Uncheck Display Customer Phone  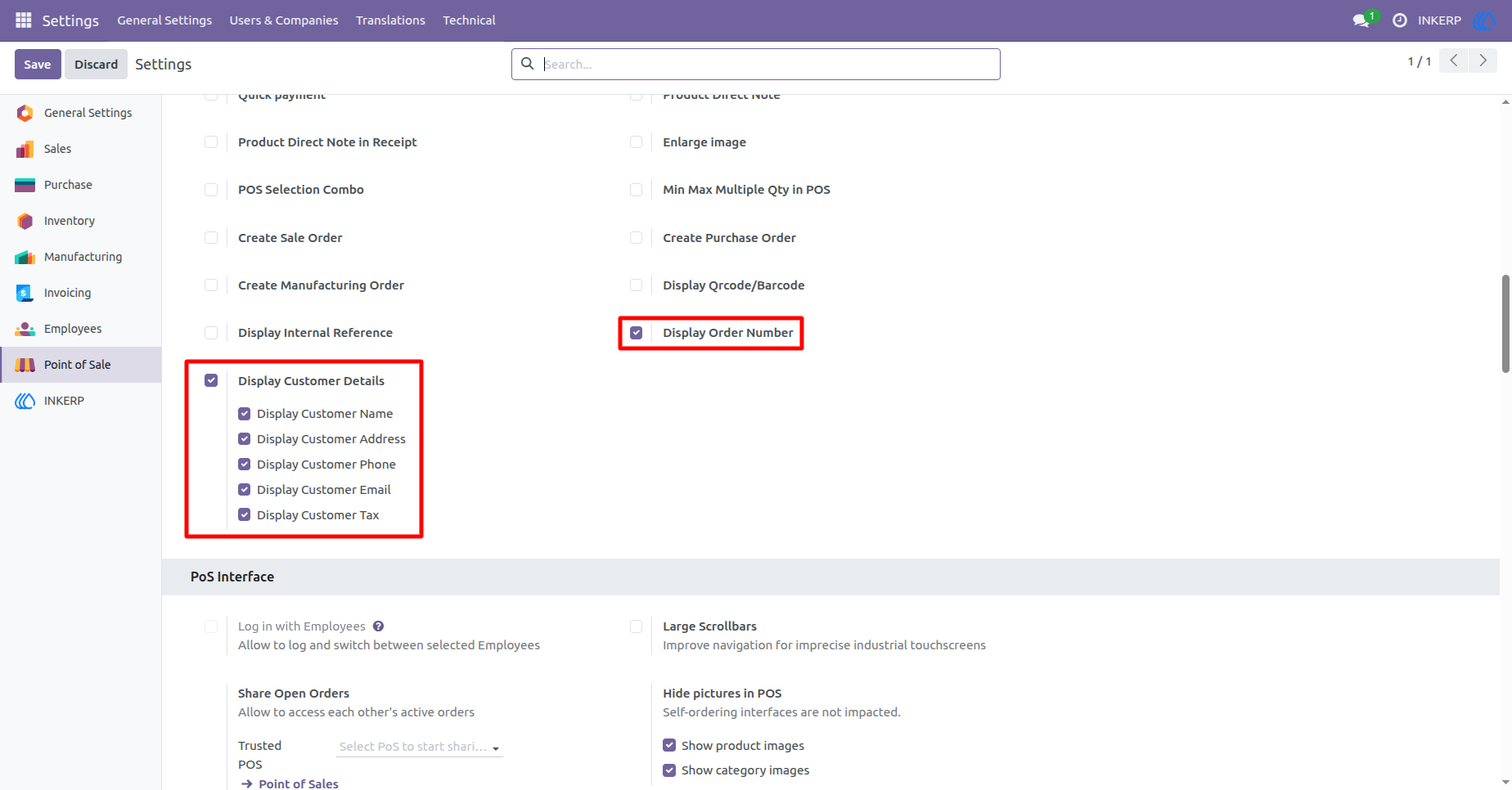[x=244, y=465]
